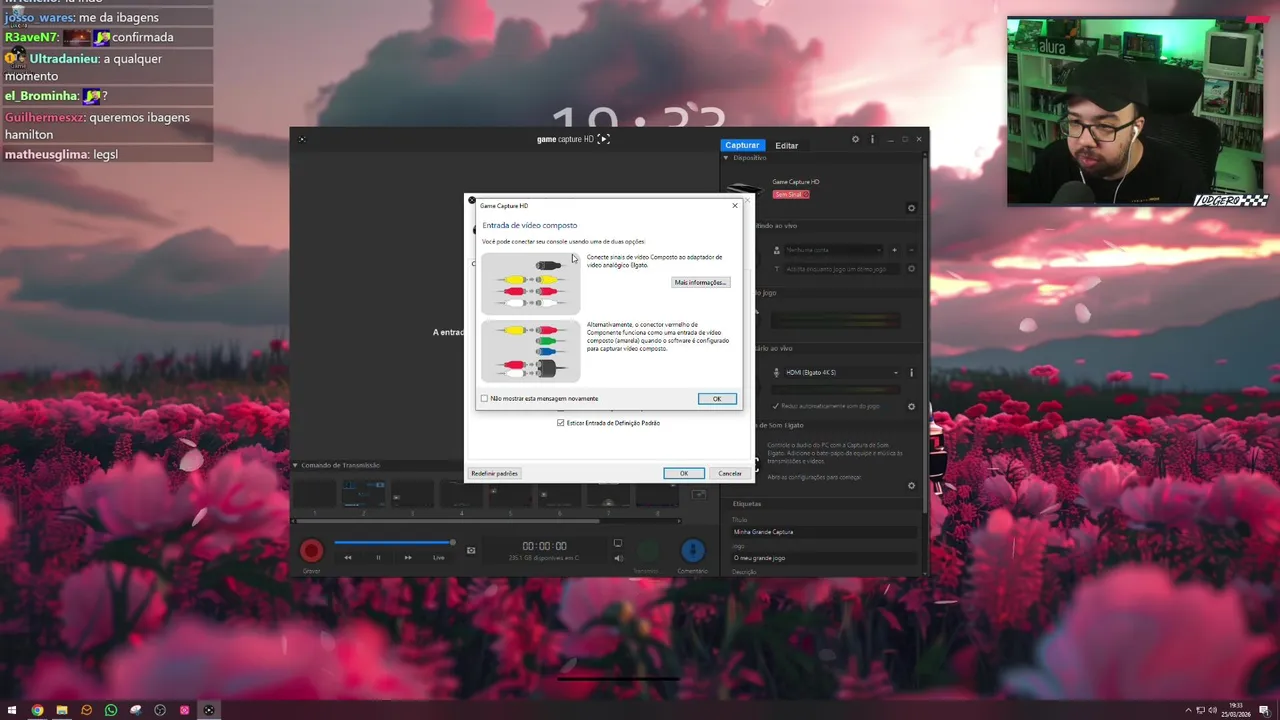The width and height of the screenshot is (1280, 720).
Task: Pause playback with the pause button
Action: coord(378,557)
